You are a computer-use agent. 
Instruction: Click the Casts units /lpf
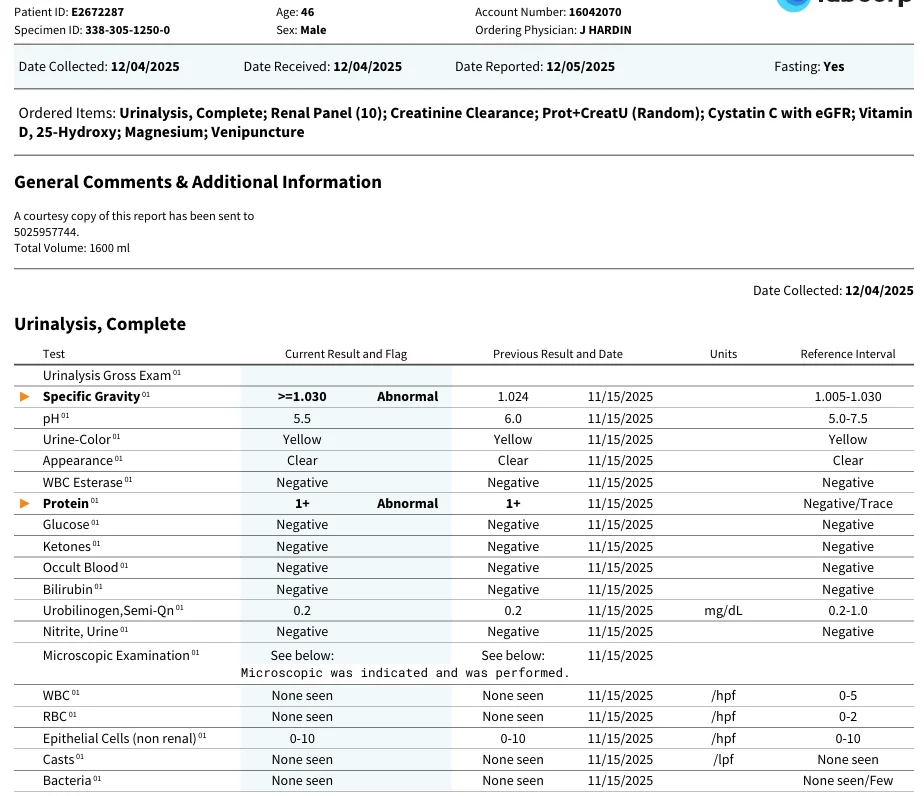723,759
